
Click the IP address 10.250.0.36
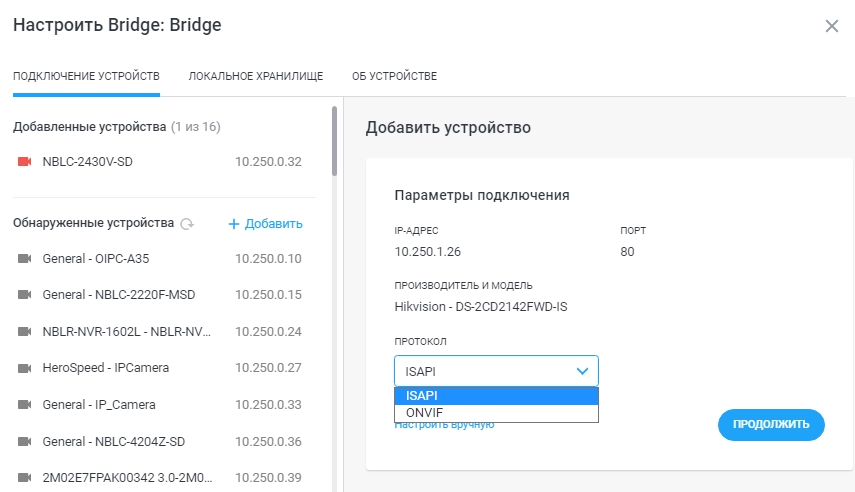pos(268,441)
